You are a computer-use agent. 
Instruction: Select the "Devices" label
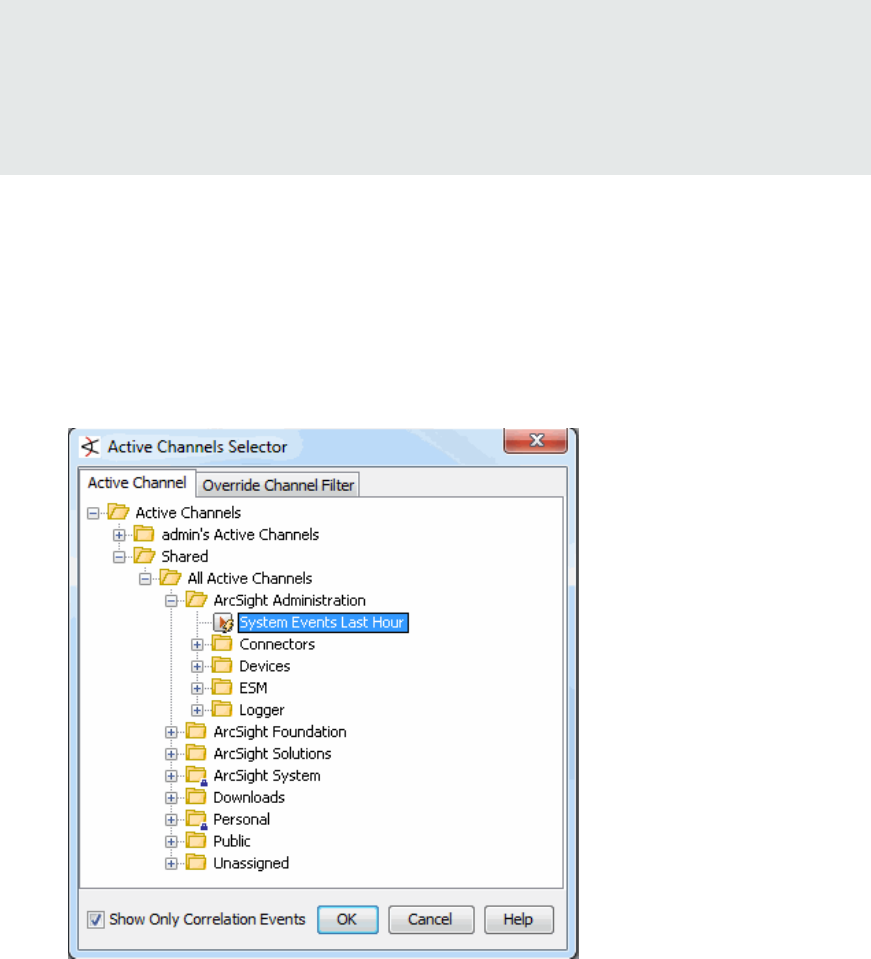click(x=265, y=666)
